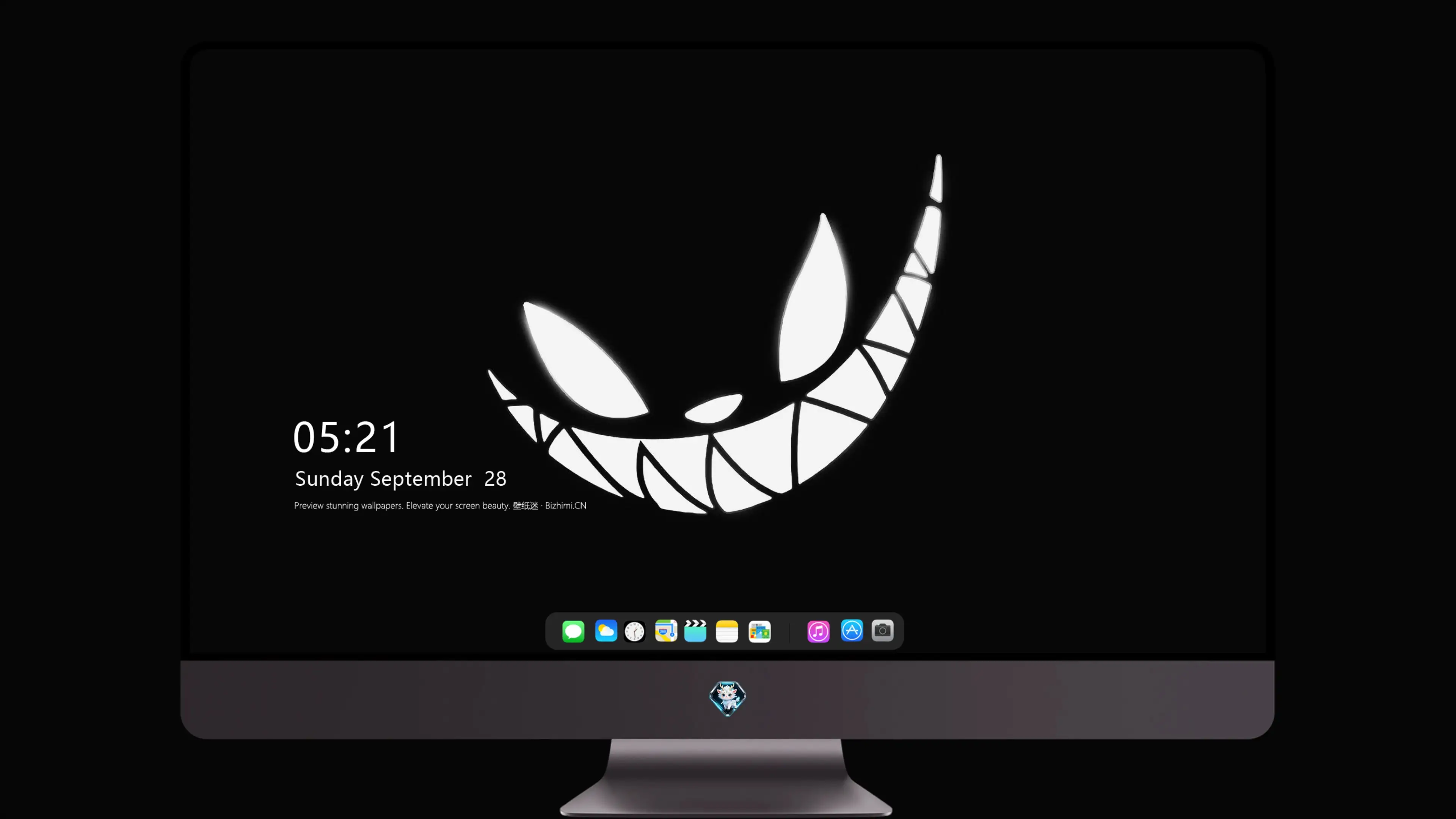Click the dragon logo badge on monitor chin
The width and height of the screenshot is (1456, 819).
(728, 698)
